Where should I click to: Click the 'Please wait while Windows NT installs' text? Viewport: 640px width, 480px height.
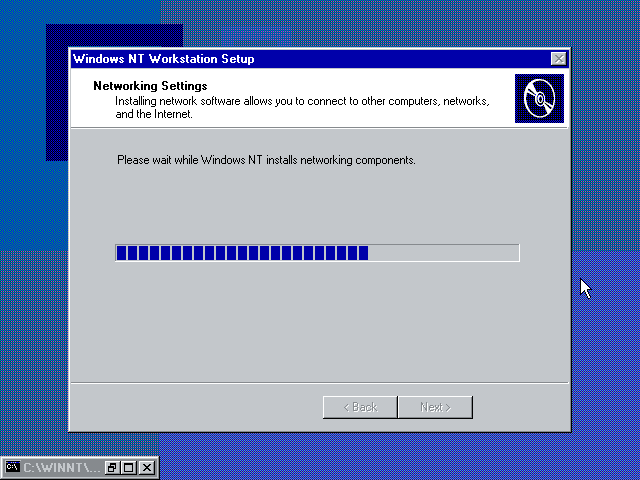click(266, 160)
